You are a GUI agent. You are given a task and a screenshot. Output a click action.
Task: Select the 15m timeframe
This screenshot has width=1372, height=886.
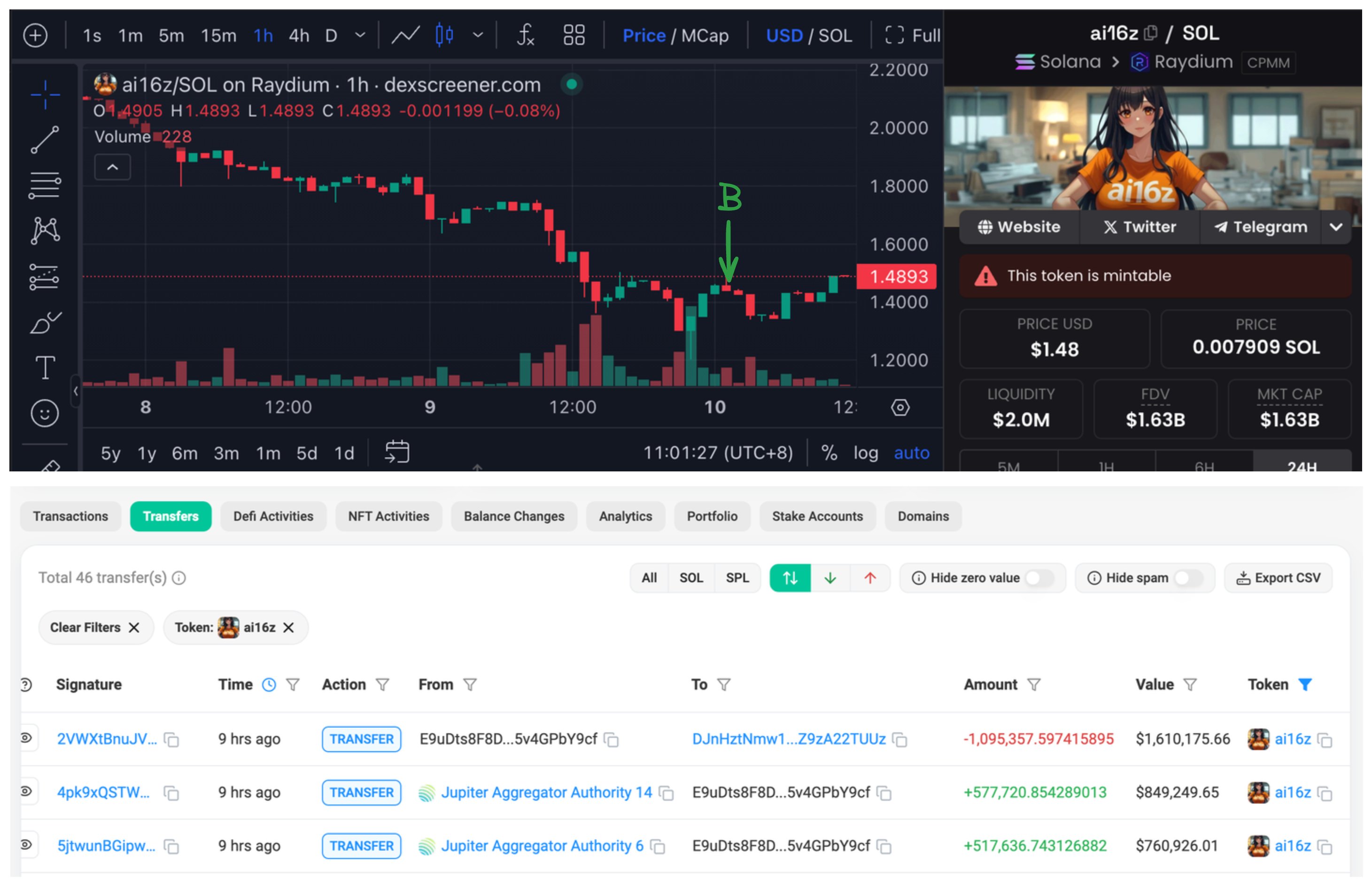tap(219, 36)
